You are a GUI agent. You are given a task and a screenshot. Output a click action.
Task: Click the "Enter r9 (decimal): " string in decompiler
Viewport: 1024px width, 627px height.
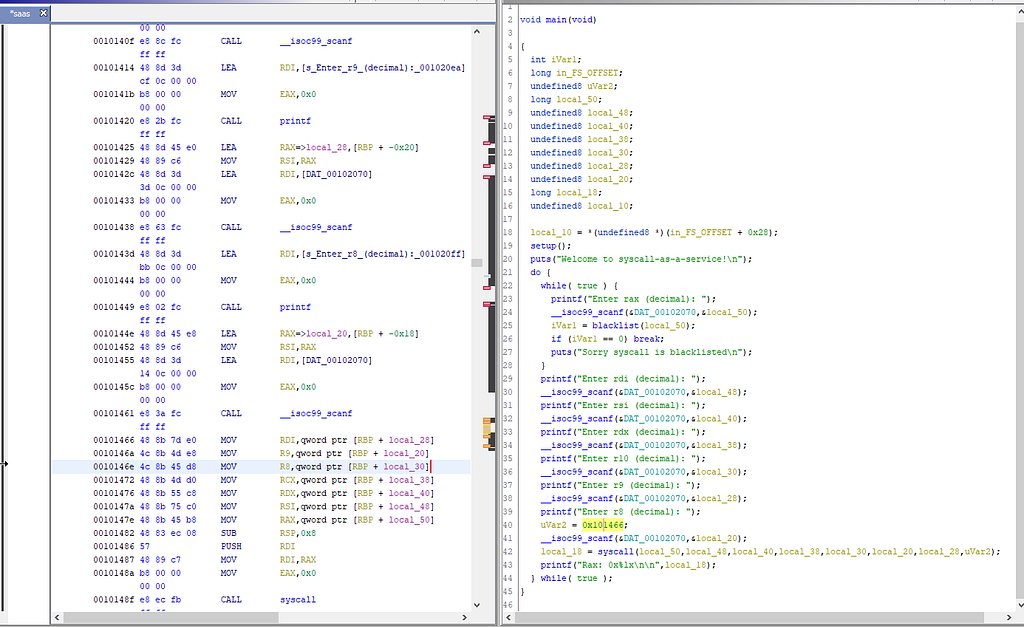[x=633, y=485]
